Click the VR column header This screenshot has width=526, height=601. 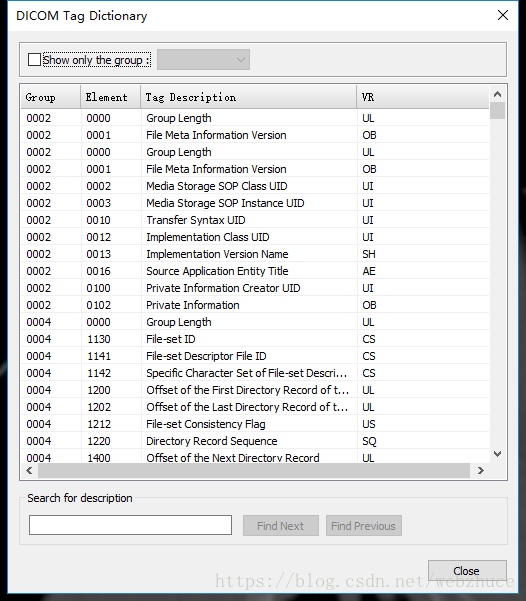pos(423,97)
